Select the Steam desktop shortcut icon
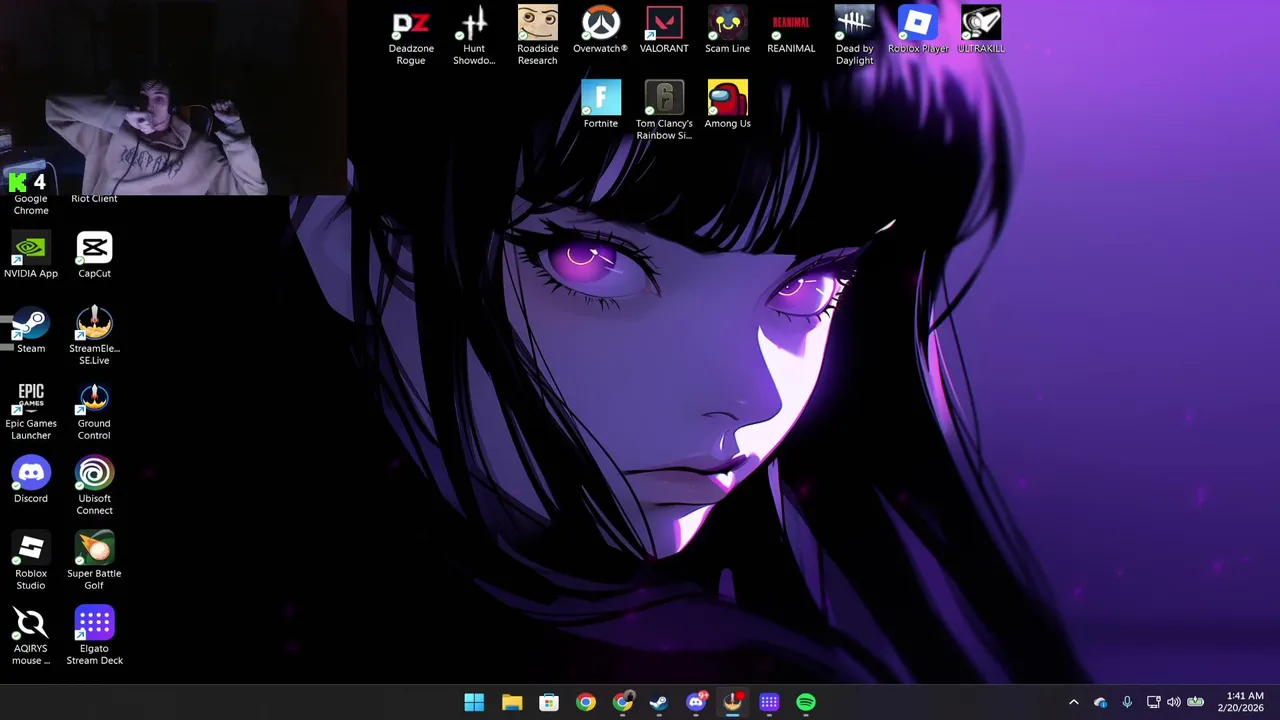This screenshot has width=1280, height=720. (31, 330)
